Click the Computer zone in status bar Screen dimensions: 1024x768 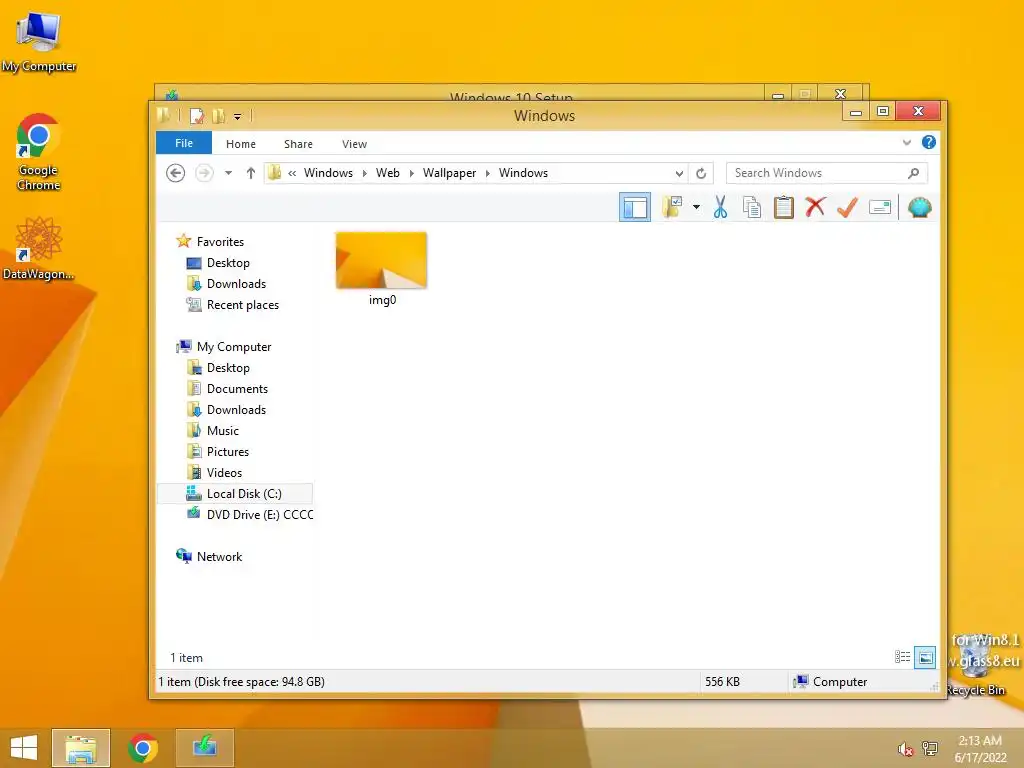[x=830, y=682]
